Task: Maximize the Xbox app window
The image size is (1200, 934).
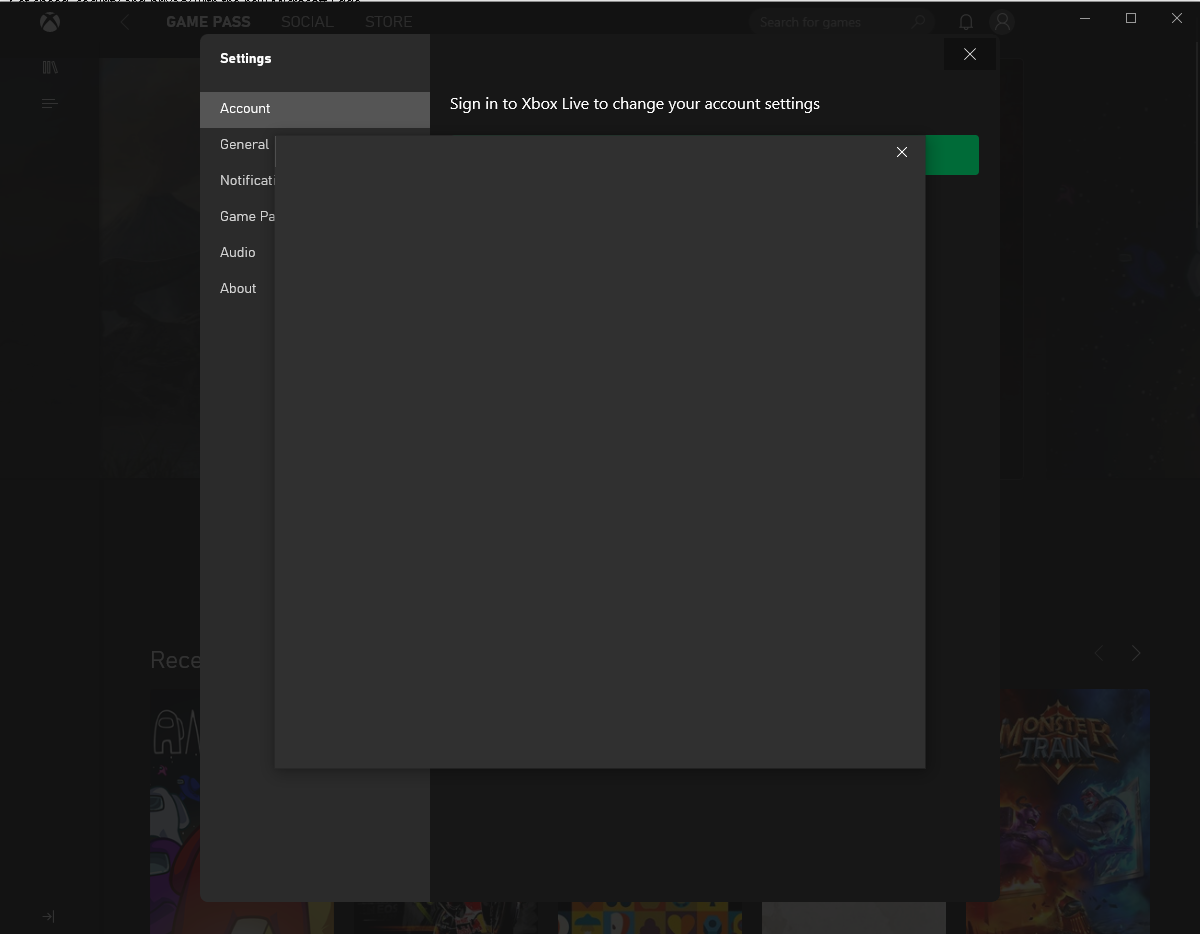Action: 1131,18
